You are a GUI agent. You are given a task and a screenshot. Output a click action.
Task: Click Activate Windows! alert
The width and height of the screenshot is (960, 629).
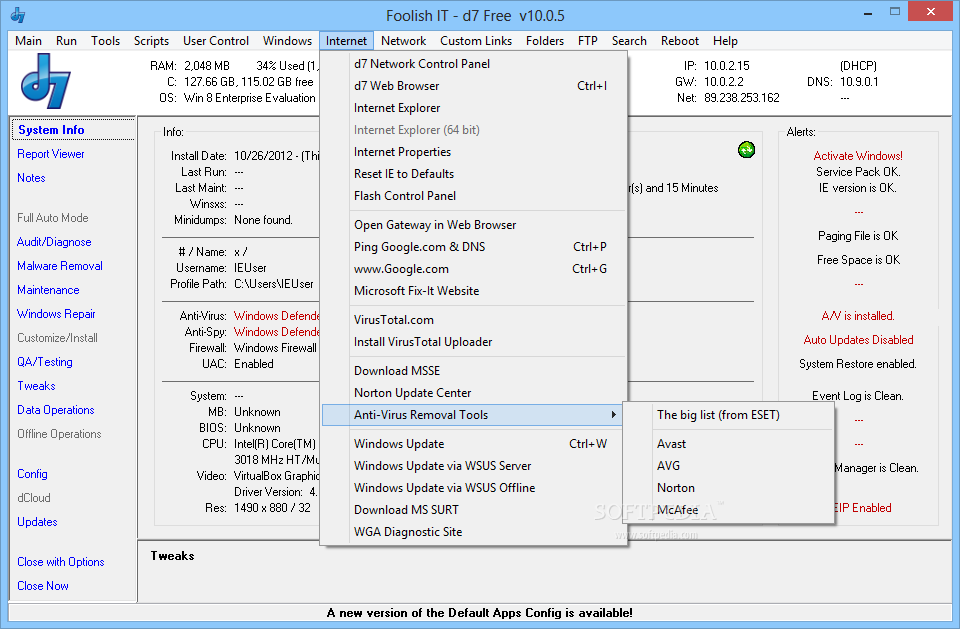pyautogui.click(x=858, y=156)
